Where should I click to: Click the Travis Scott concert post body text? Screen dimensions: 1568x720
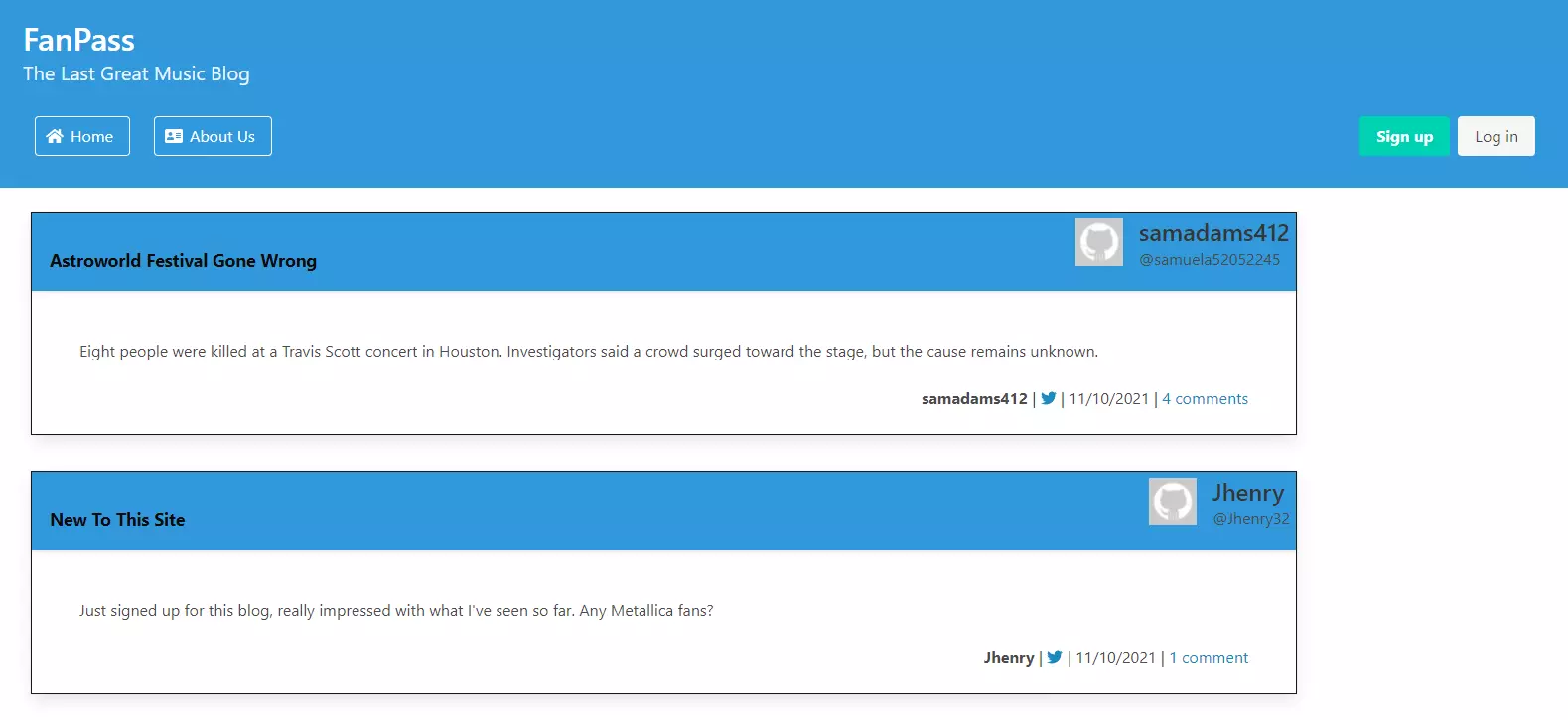point(588,352)
